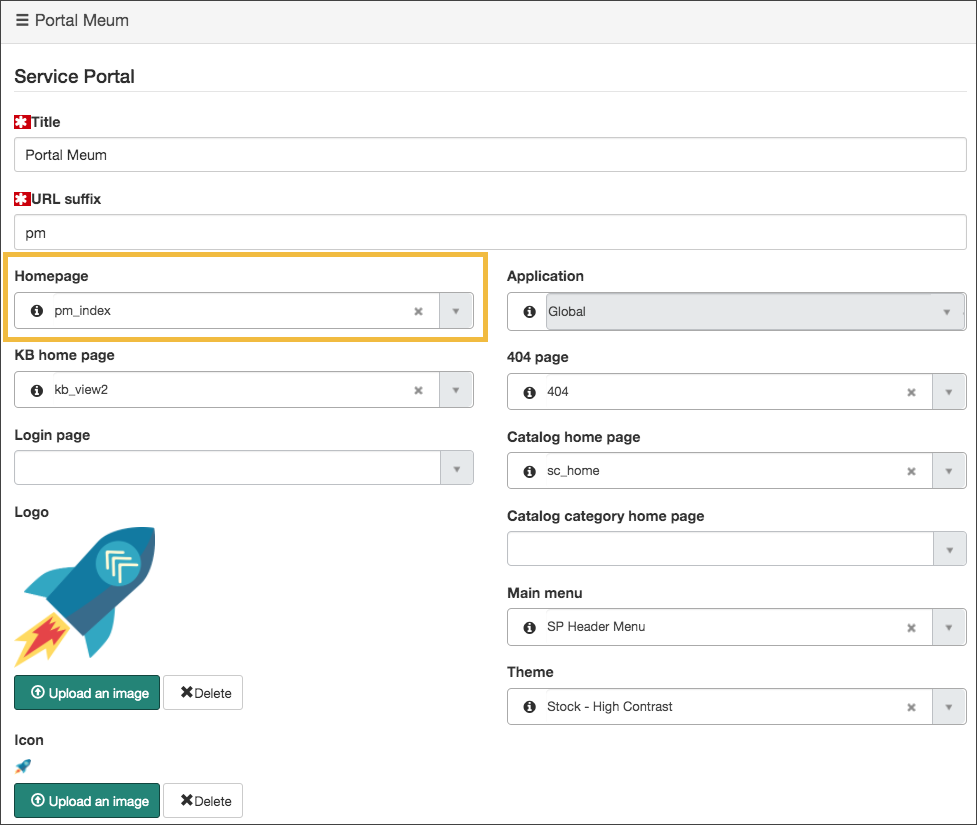The image size is (977, 825).
Task: Open the Catalog home page dropdown
Action: 948,470
